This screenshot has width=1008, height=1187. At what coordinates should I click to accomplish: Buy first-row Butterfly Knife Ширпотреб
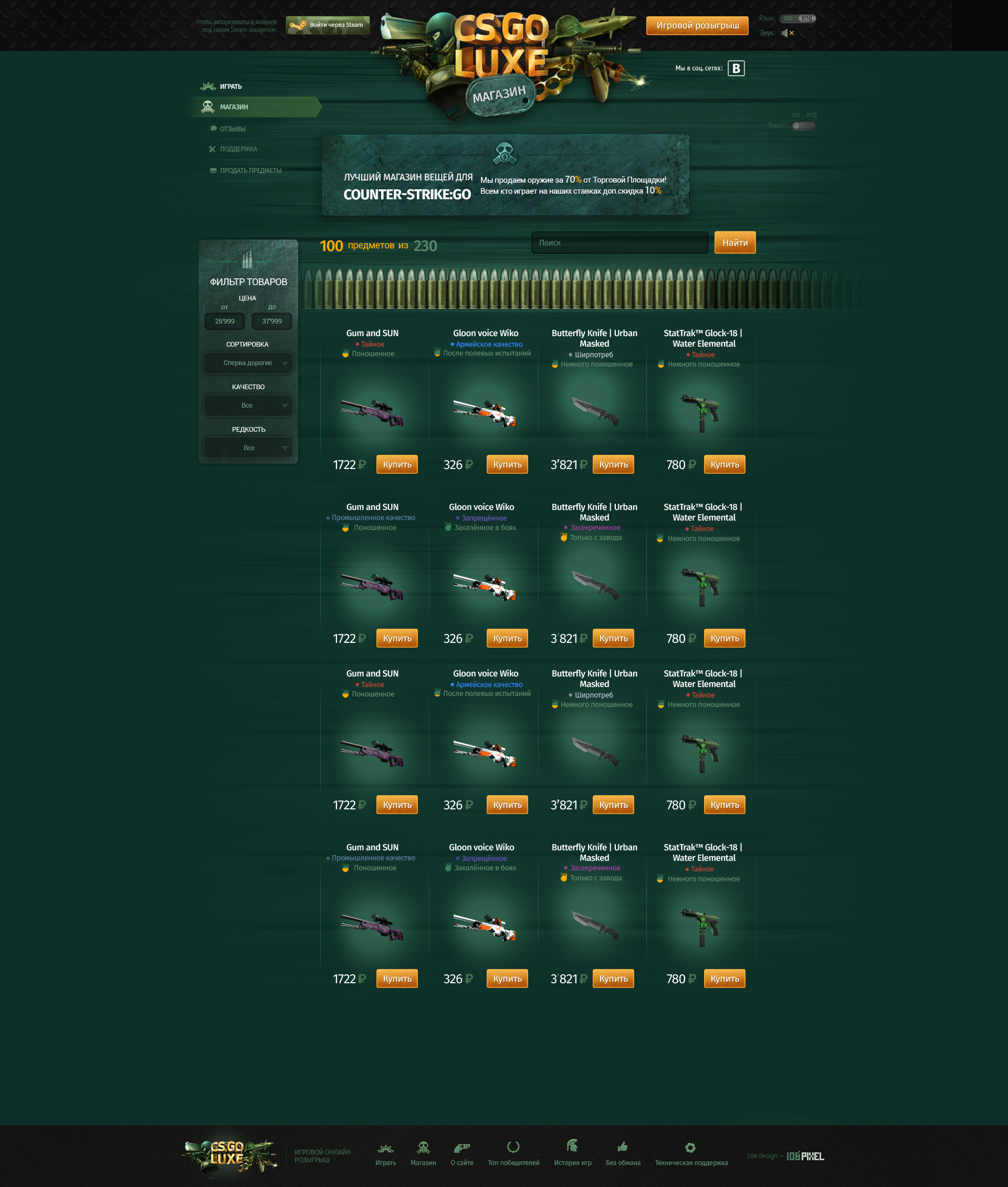click(x=613, y=464)
